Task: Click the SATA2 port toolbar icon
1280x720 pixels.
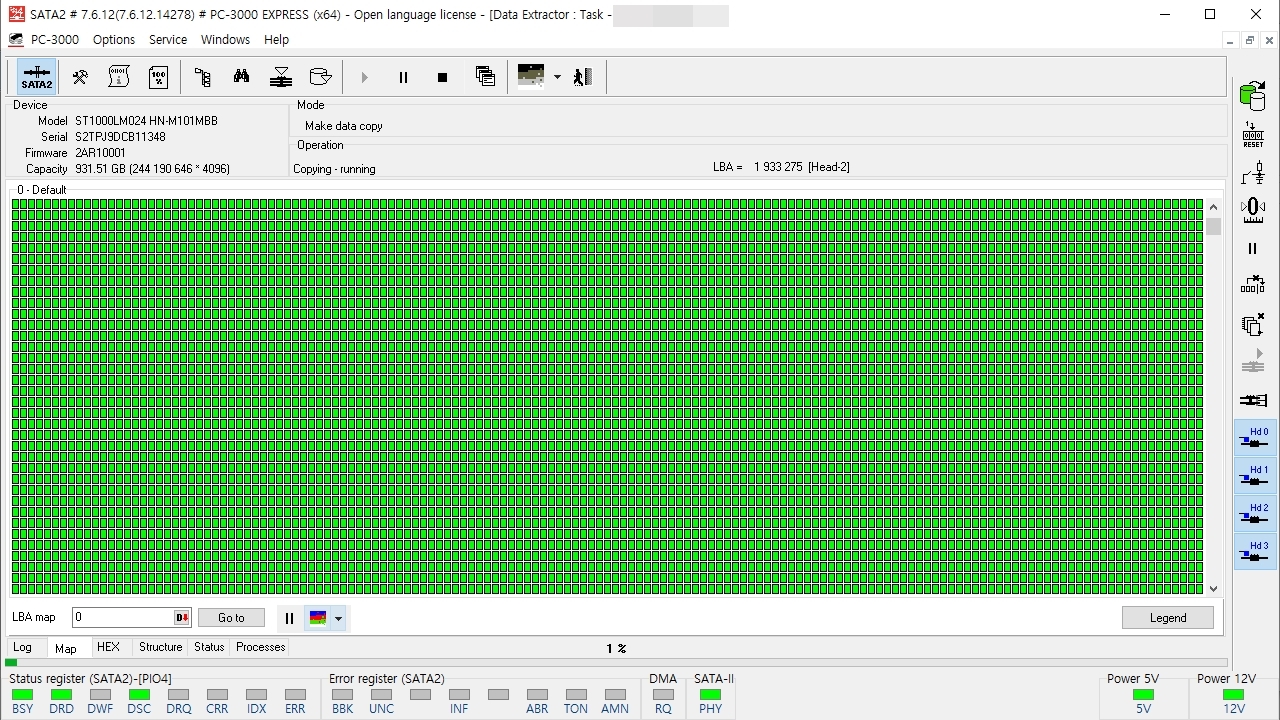Action: coord(37,77)
